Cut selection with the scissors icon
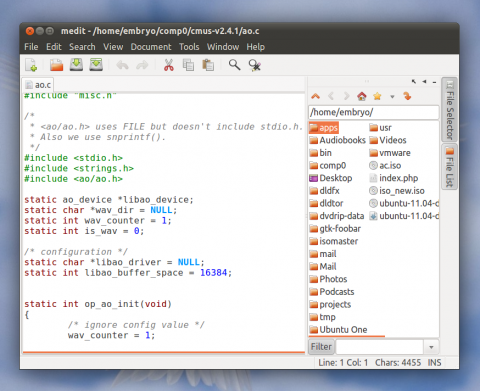The height and width of the screenshot is (391, 480). click(x=169, y=65)
